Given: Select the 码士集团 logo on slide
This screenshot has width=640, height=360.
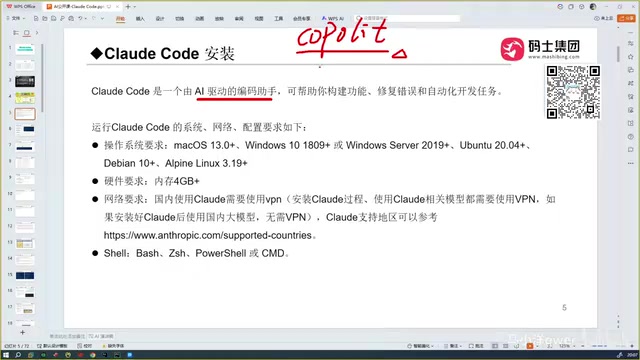Looking at the screenshot, I should pyautogui.click(x=540, y=49).
